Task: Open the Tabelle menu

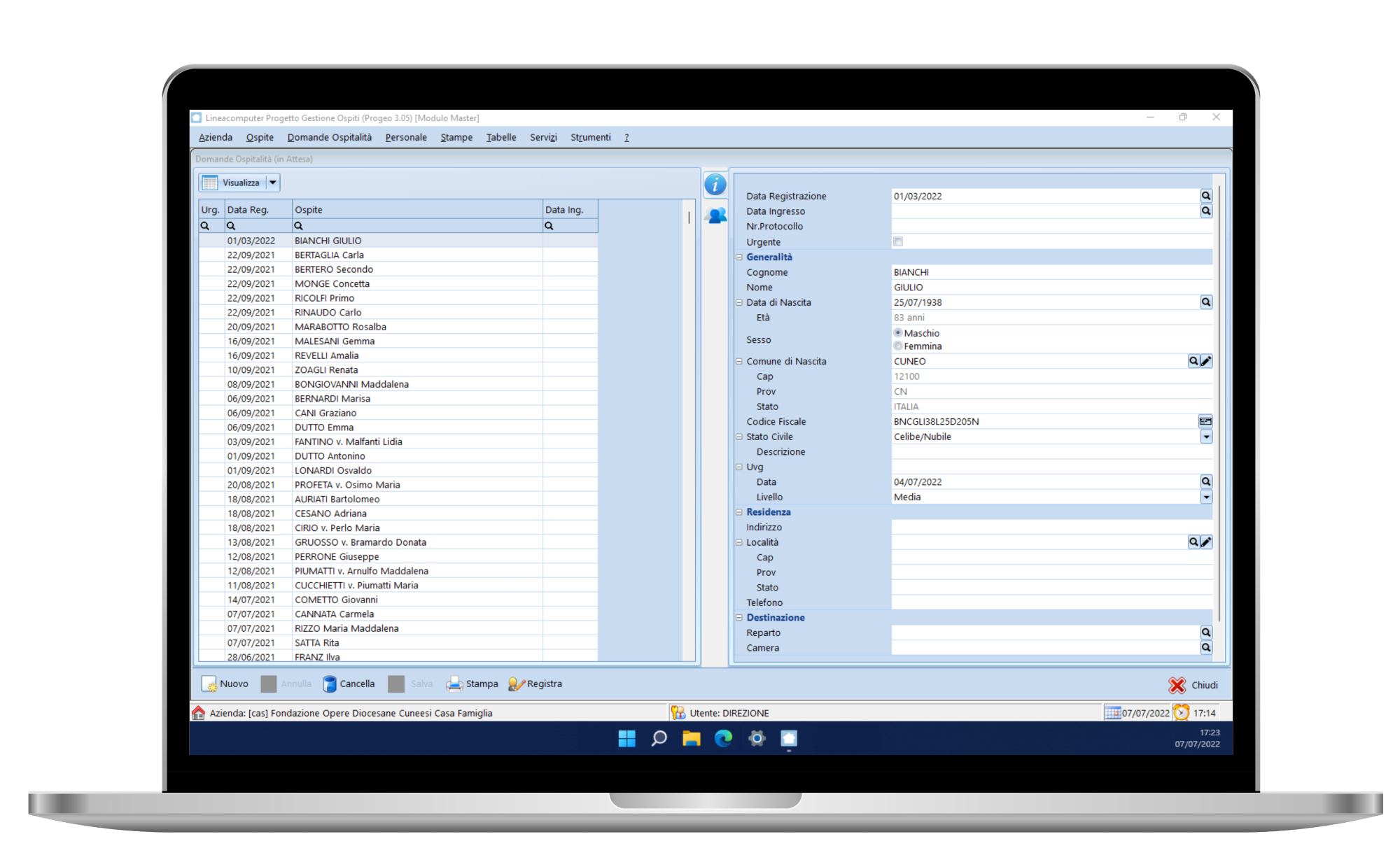Action: pyautogui.click(x=501, y=137)
